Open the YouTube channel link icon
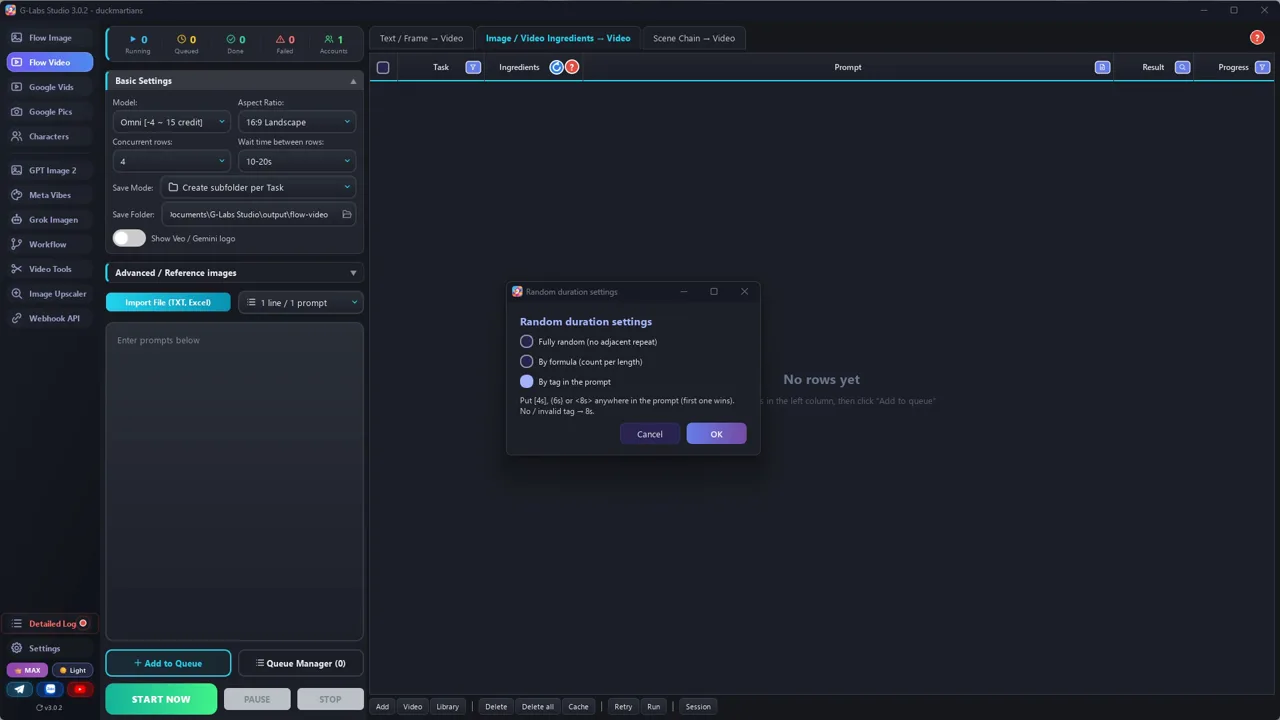 (x=80, y=689)
